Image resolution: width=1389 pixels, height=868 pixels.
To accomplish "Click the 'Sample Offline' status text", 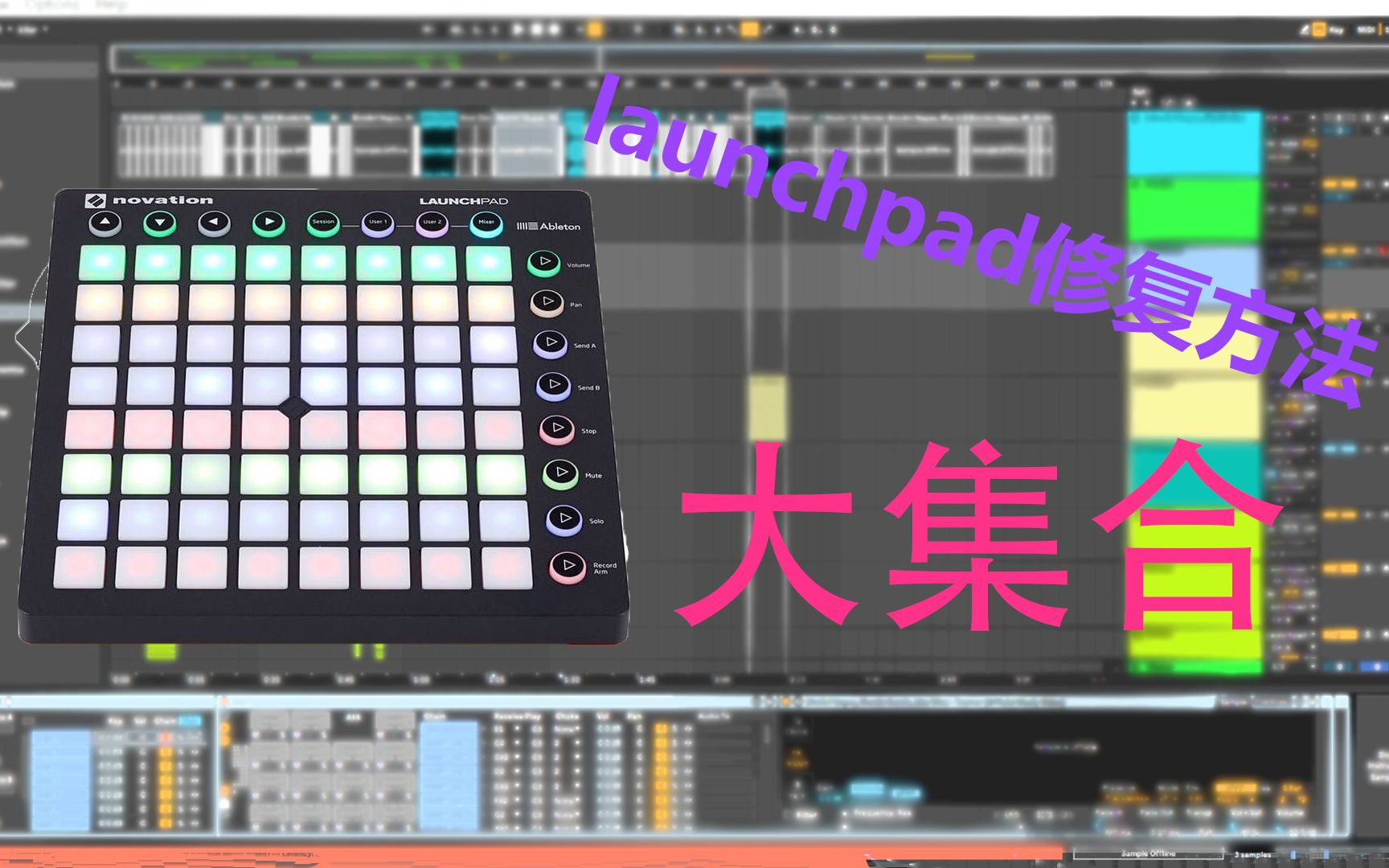I will [x=1148, y=854].
